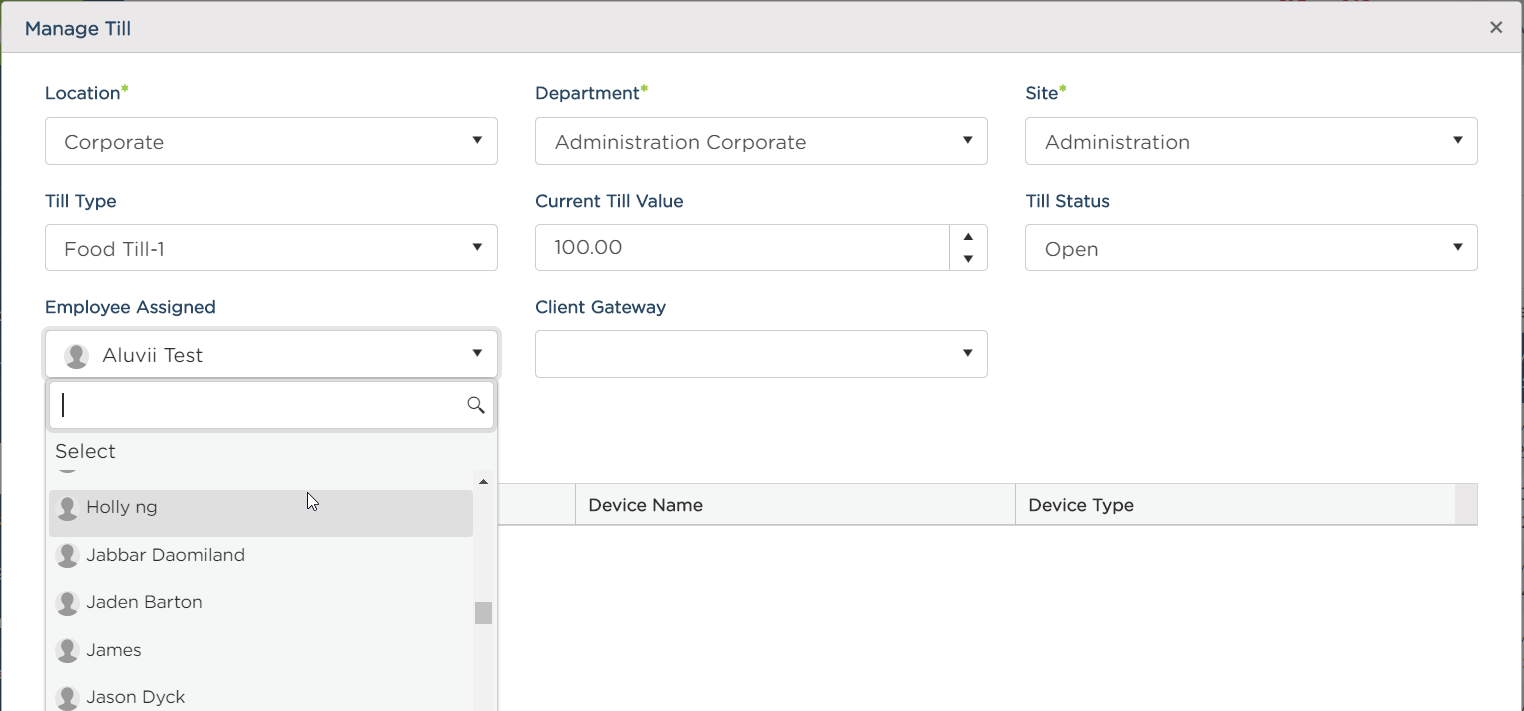Click the search magnifier icon in employee dropdown
This screenshot has height=711, width=1524.
tap(475, 405)
